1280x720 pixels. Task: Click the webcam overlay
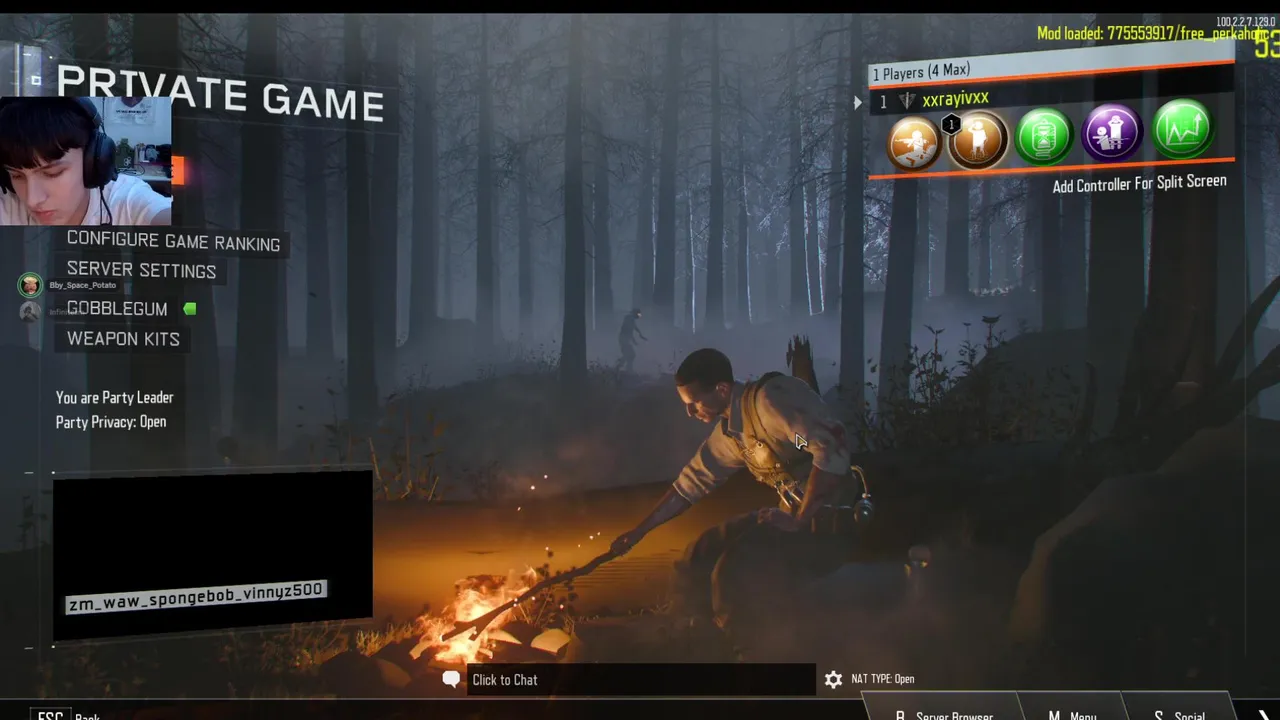pyautogui.click(x=86, y=161)
